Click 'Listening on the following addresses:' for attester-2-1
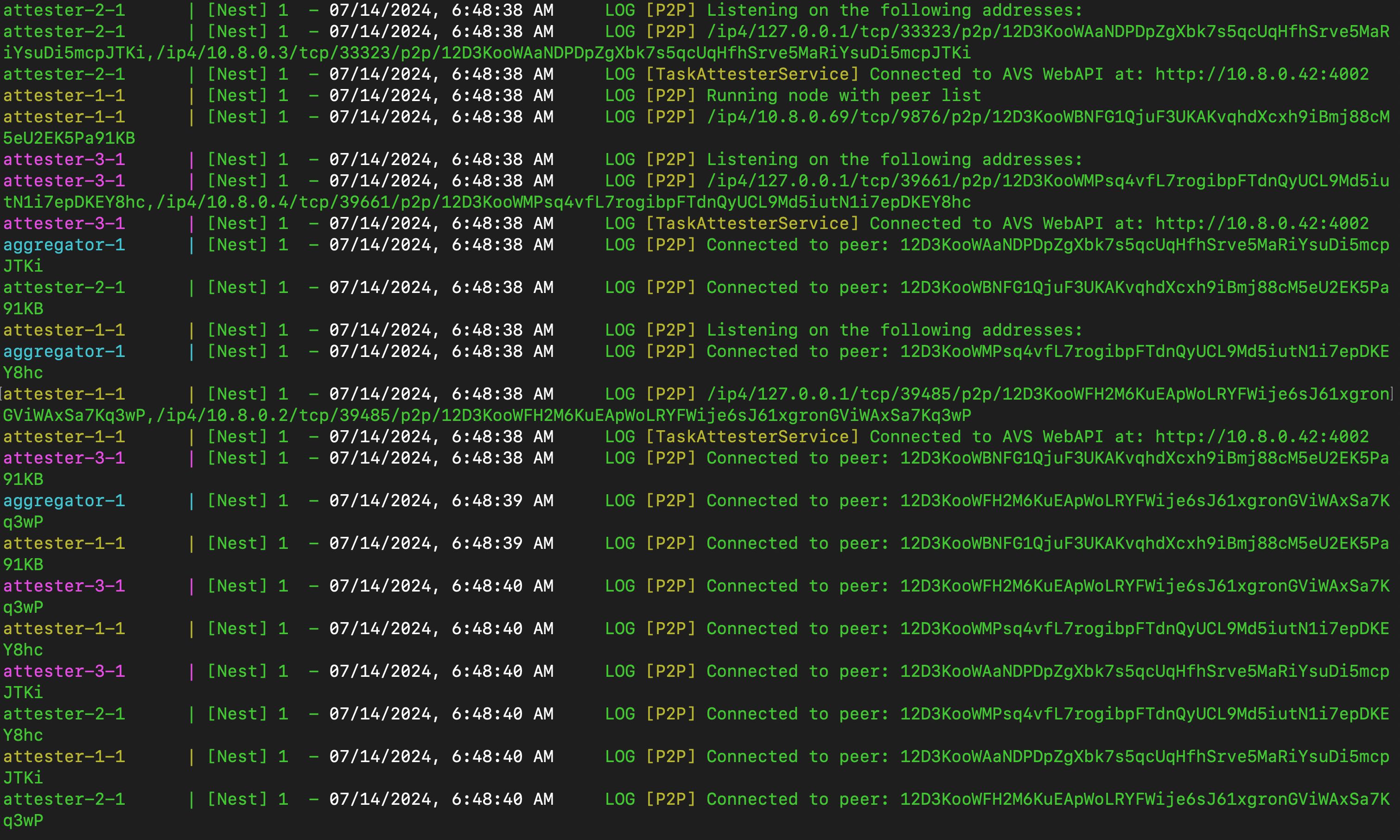This screenshot has height=840, width=1400. click(x=895, y=10)
